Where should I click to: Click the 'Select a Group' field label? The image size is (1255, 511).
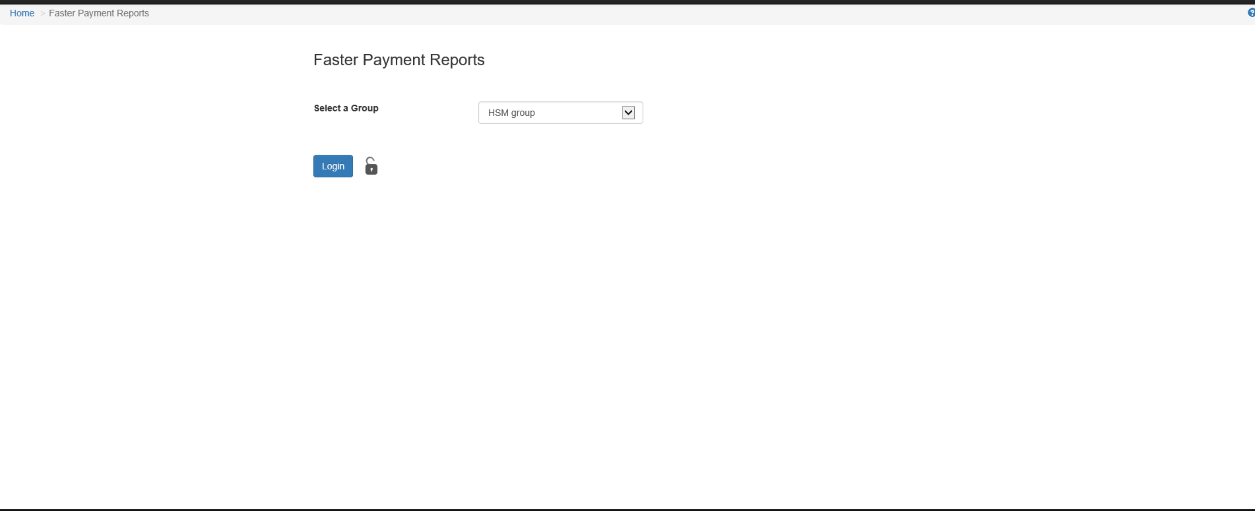tap(346, 108)
